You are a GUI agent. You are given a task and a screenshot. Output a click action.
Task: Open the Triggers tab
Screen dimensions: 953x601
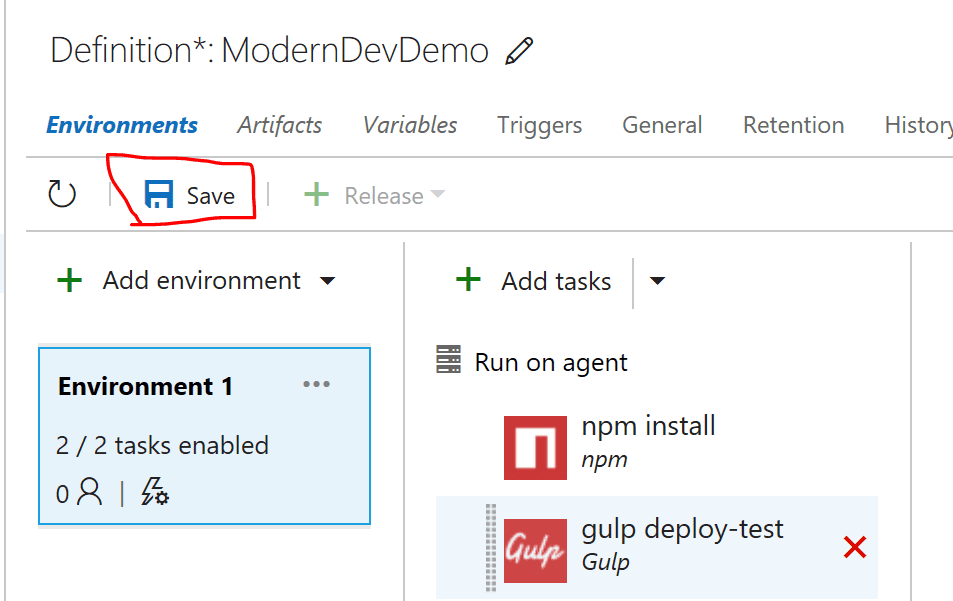[x=540, y=125]
